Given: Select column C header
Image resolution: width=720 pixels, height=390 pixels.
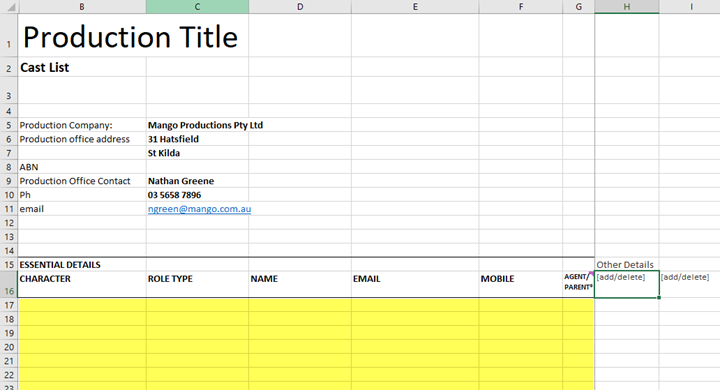Looking at the screenshot, I should tap(197, 6).
